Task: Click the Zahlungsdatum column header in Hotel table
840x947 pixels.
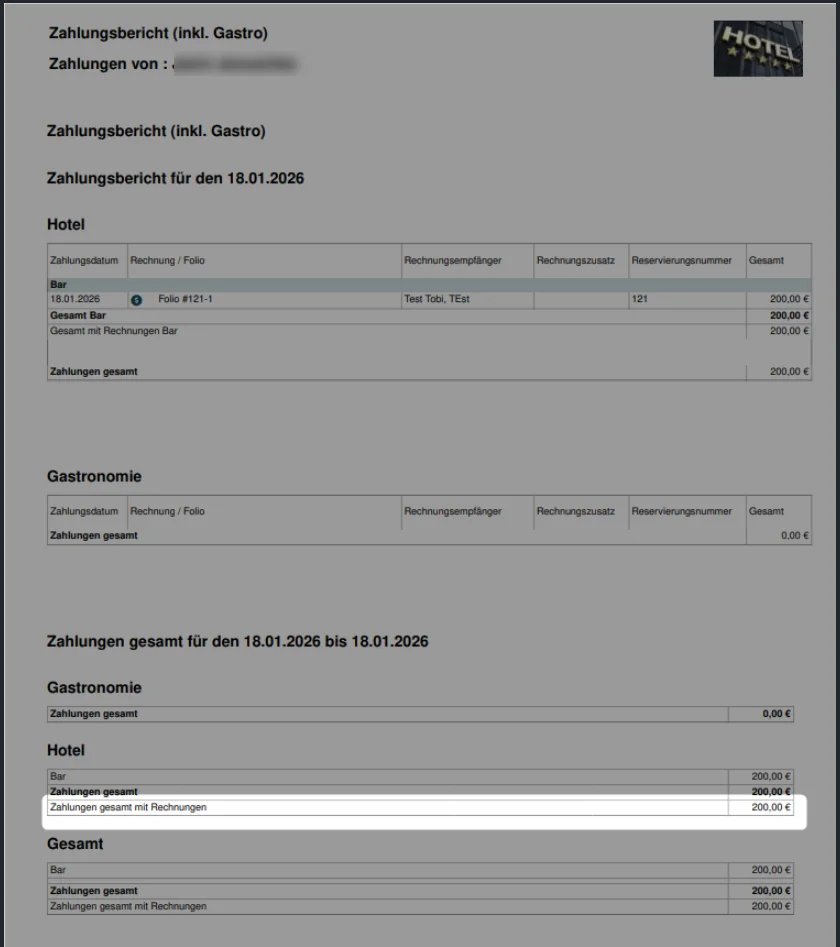Action: click(84, 260)
